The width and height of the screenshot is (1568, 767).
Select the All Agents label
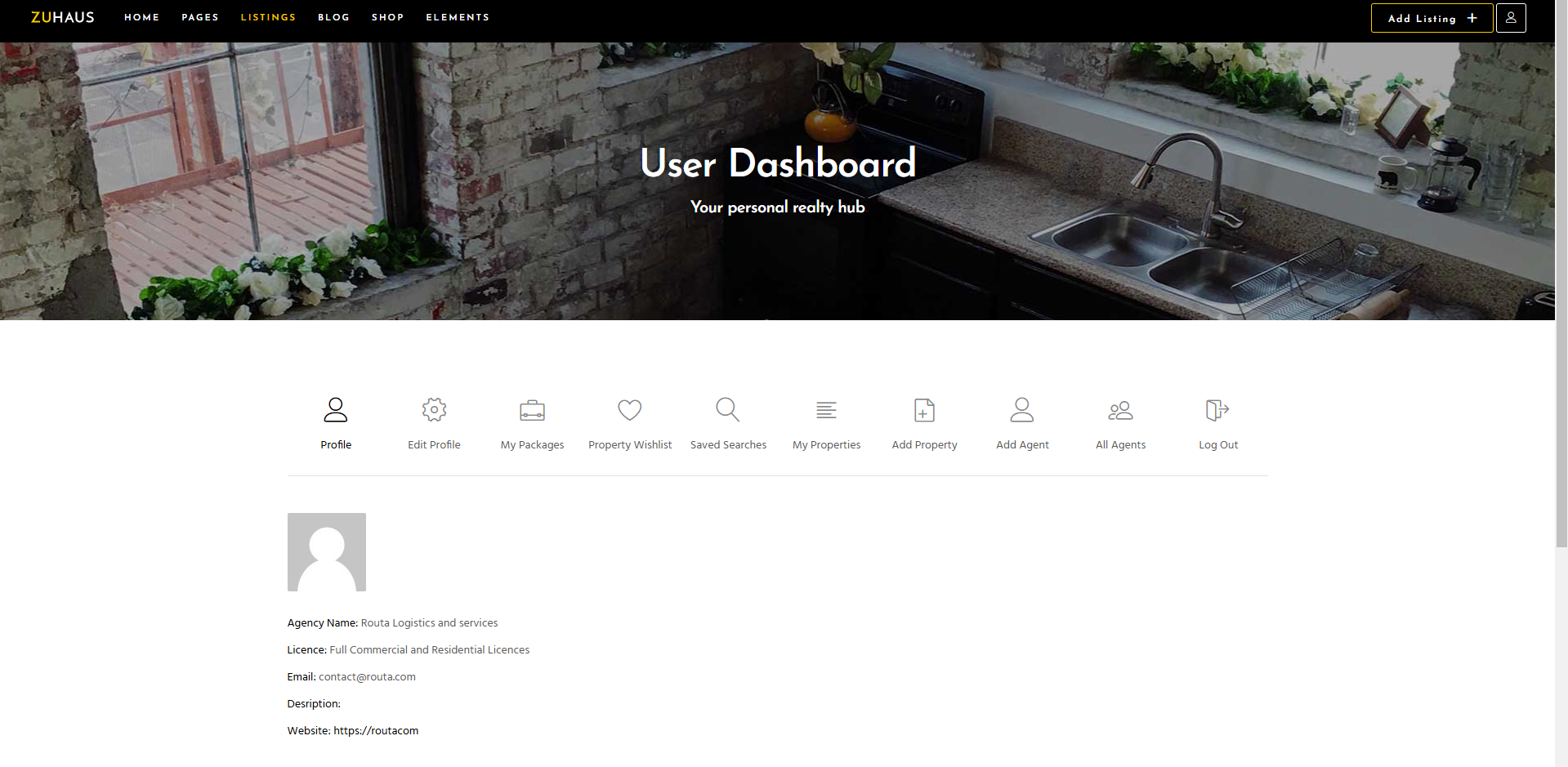click(x=1120, y=444)
